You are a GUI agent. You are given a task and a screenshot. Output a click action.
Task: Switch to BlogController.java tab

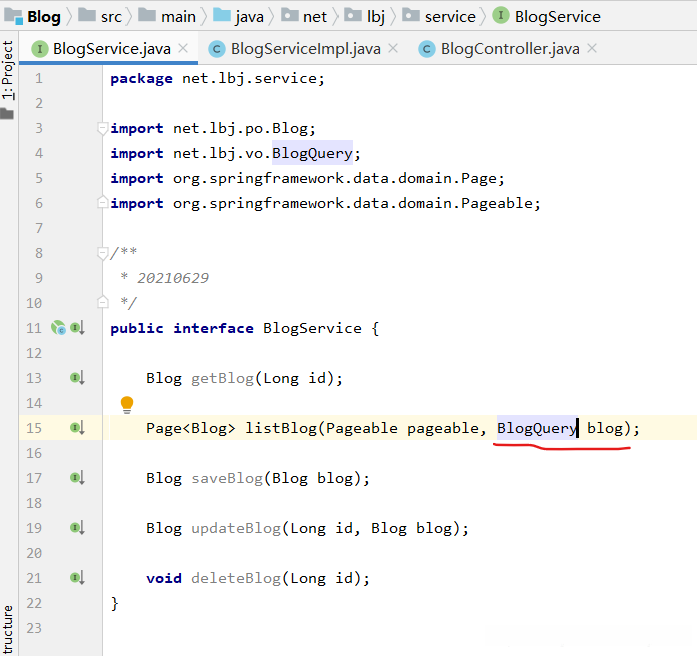[510, 48]
